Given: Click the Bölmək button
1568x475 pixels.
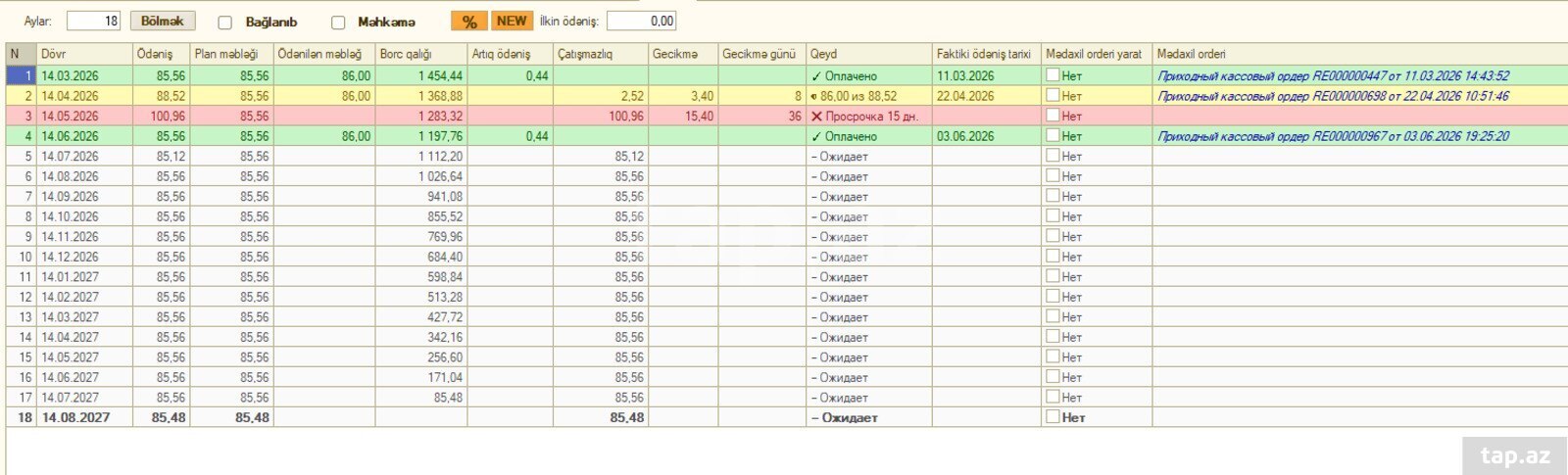Looking at the screenshot, I should coord(163,21).
